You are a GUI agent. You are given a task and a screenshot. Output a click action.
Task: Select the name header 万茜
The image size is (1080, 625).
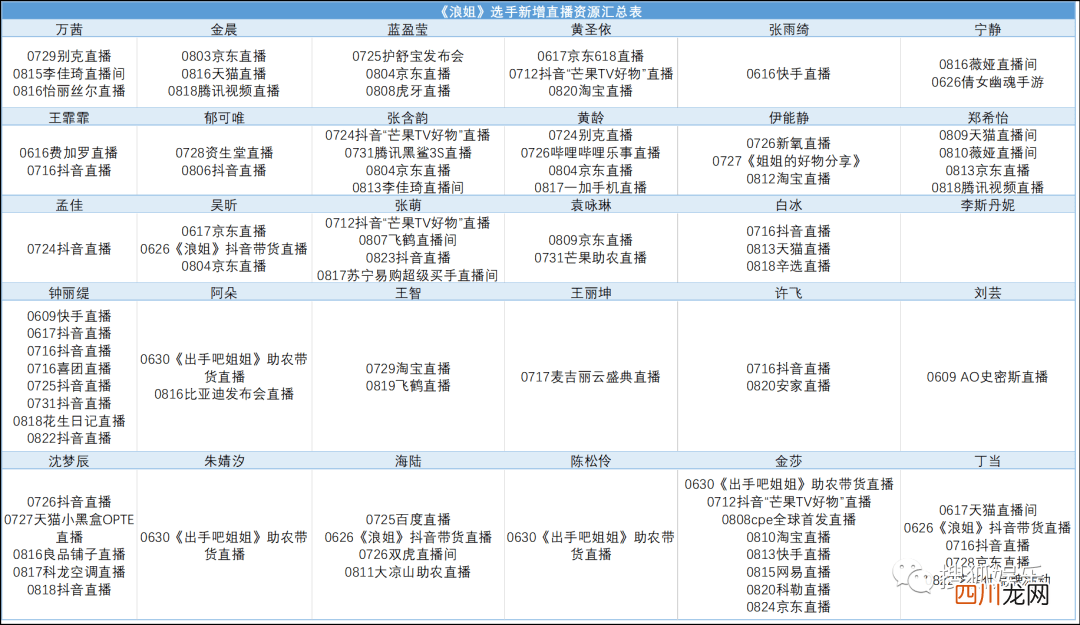coord(69,30)
